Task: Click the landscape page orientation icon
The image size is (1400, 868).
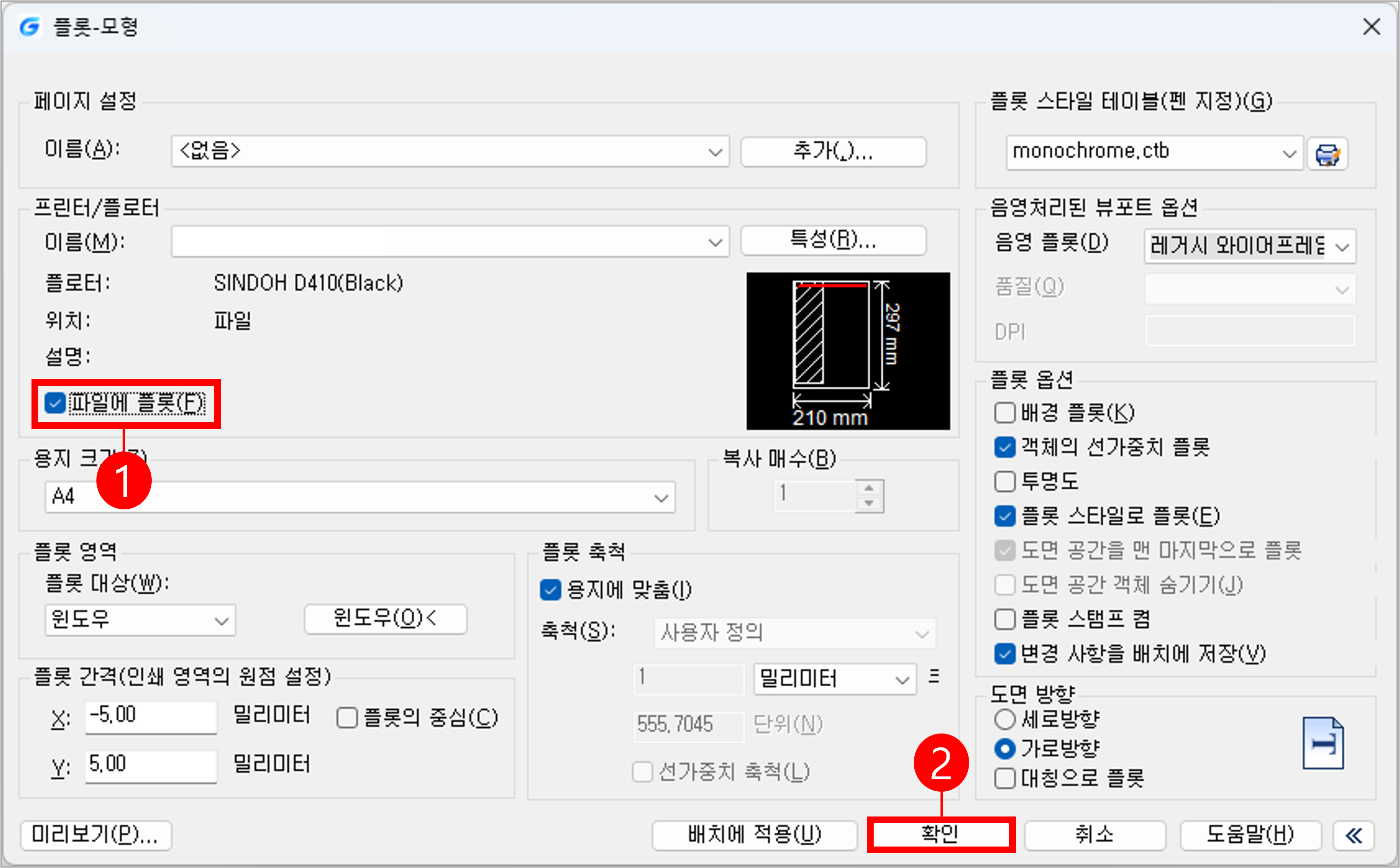Action: pyautogui.click(x=1323, y=743)
